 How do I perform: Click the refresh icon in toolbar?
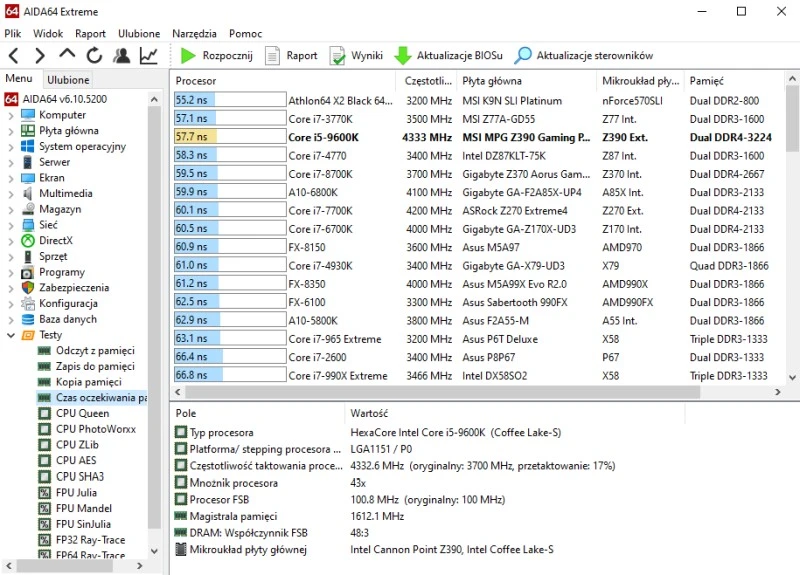94,55
